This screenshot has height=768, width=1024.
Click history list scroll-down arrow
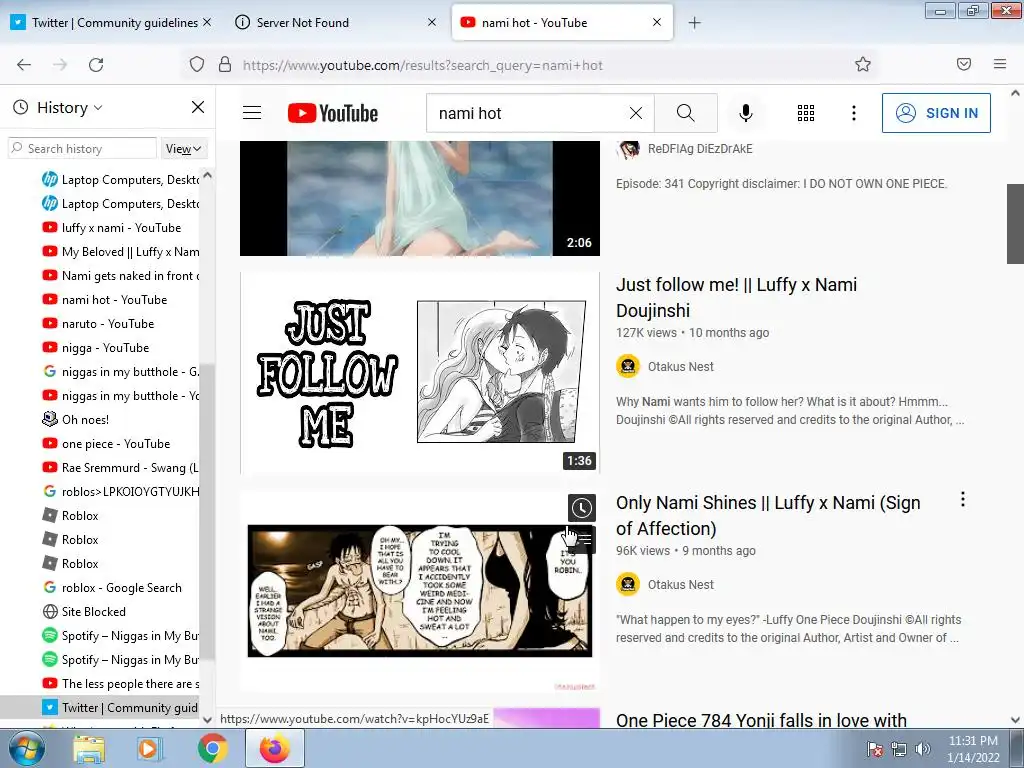tap(207, 720)
